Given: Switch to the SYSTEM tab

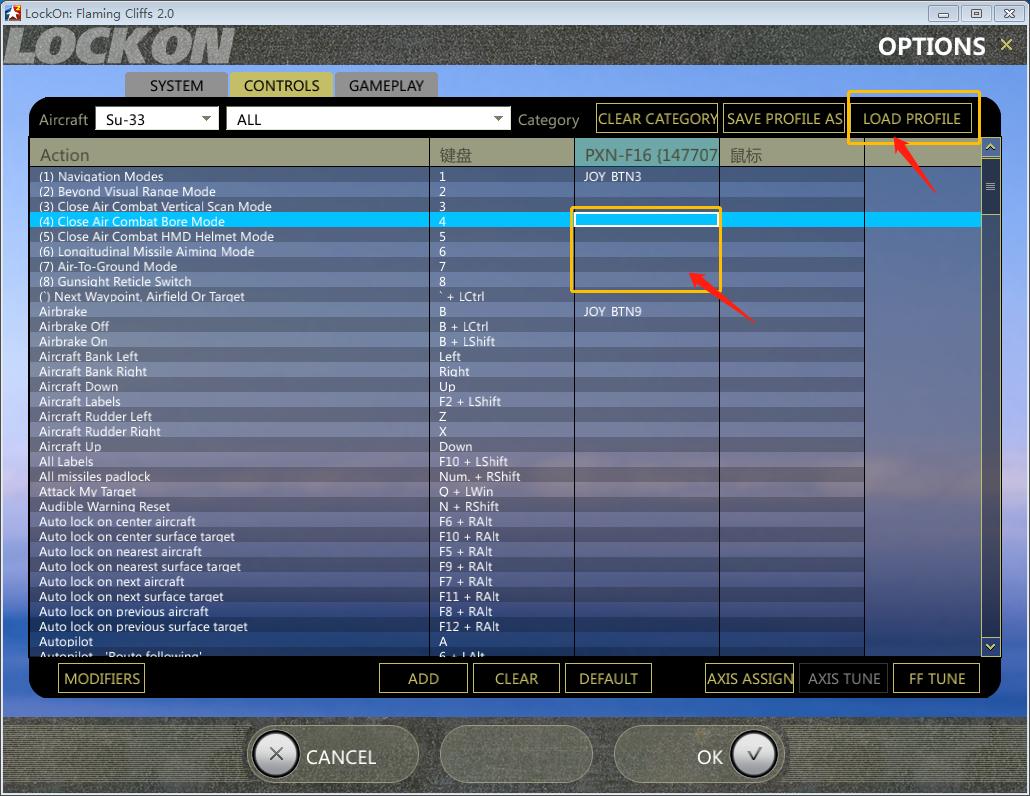Looking at the screenshot, I should (176, 85).
